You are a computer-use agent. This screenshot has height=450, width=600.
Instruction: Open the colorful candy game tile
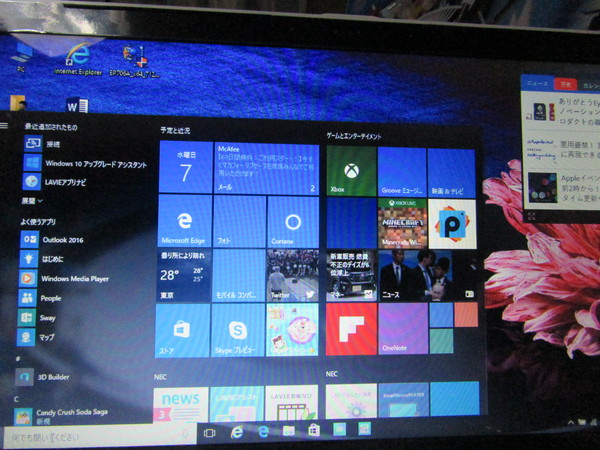(x=292, y=330)
